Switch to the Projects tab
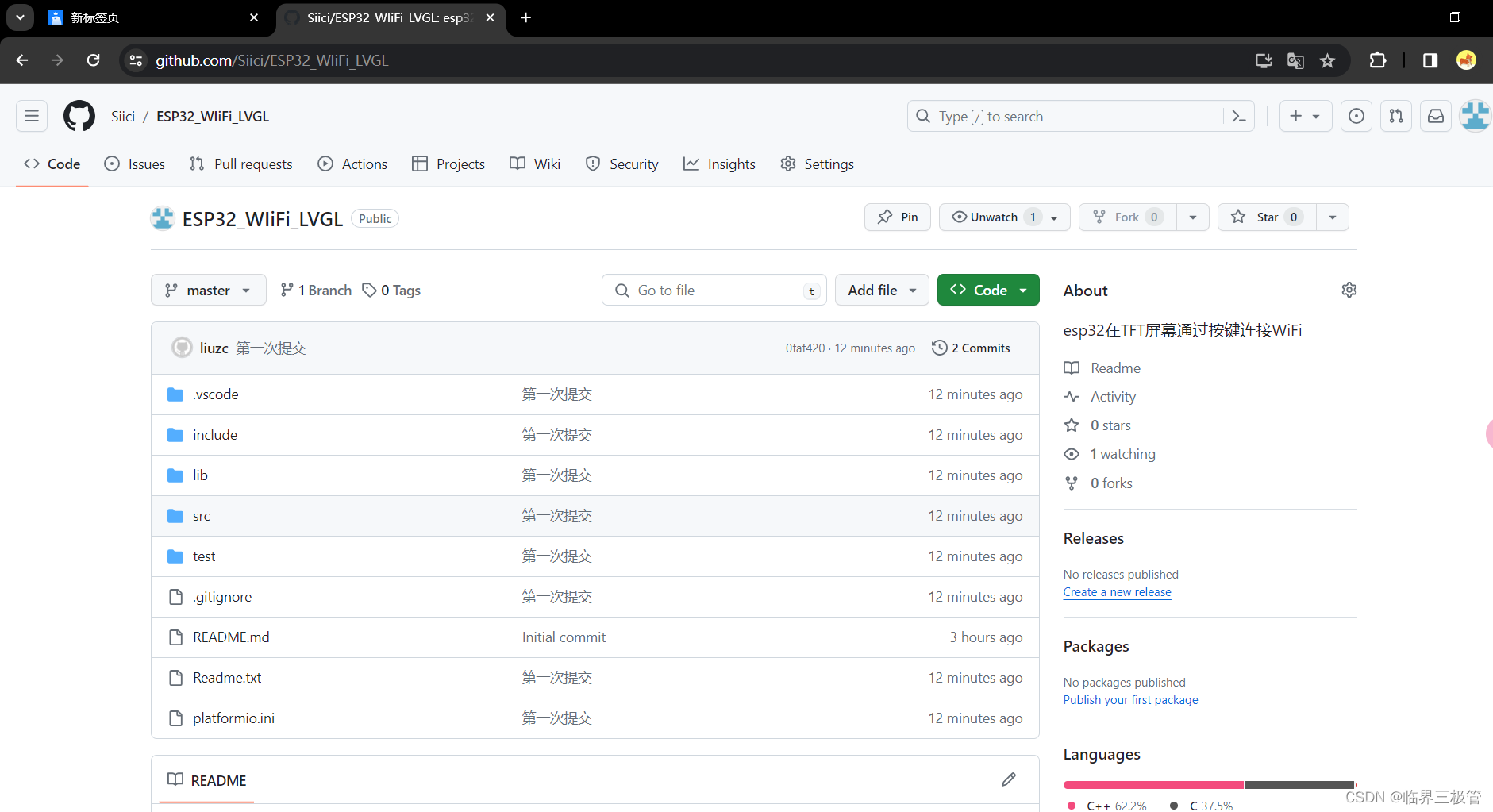Image resolution: width=1493 pixels, height=812 pixels. tap(448, 164)
